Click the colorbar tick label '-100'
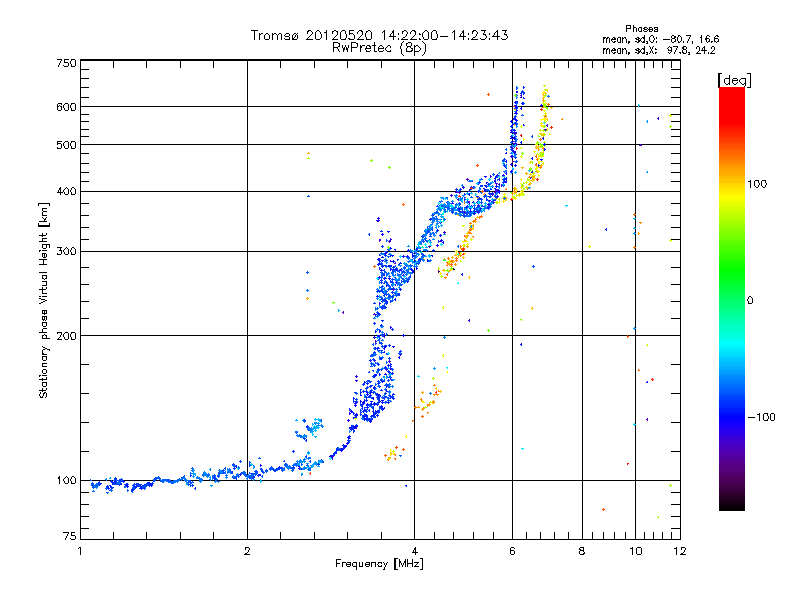Screen dimensions: 800x600 (x=761, y=417)
